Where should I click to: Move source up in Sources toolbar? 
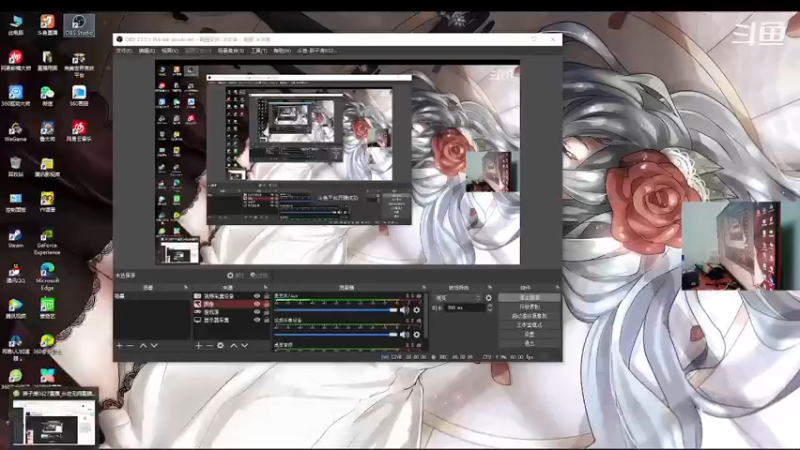234,345
